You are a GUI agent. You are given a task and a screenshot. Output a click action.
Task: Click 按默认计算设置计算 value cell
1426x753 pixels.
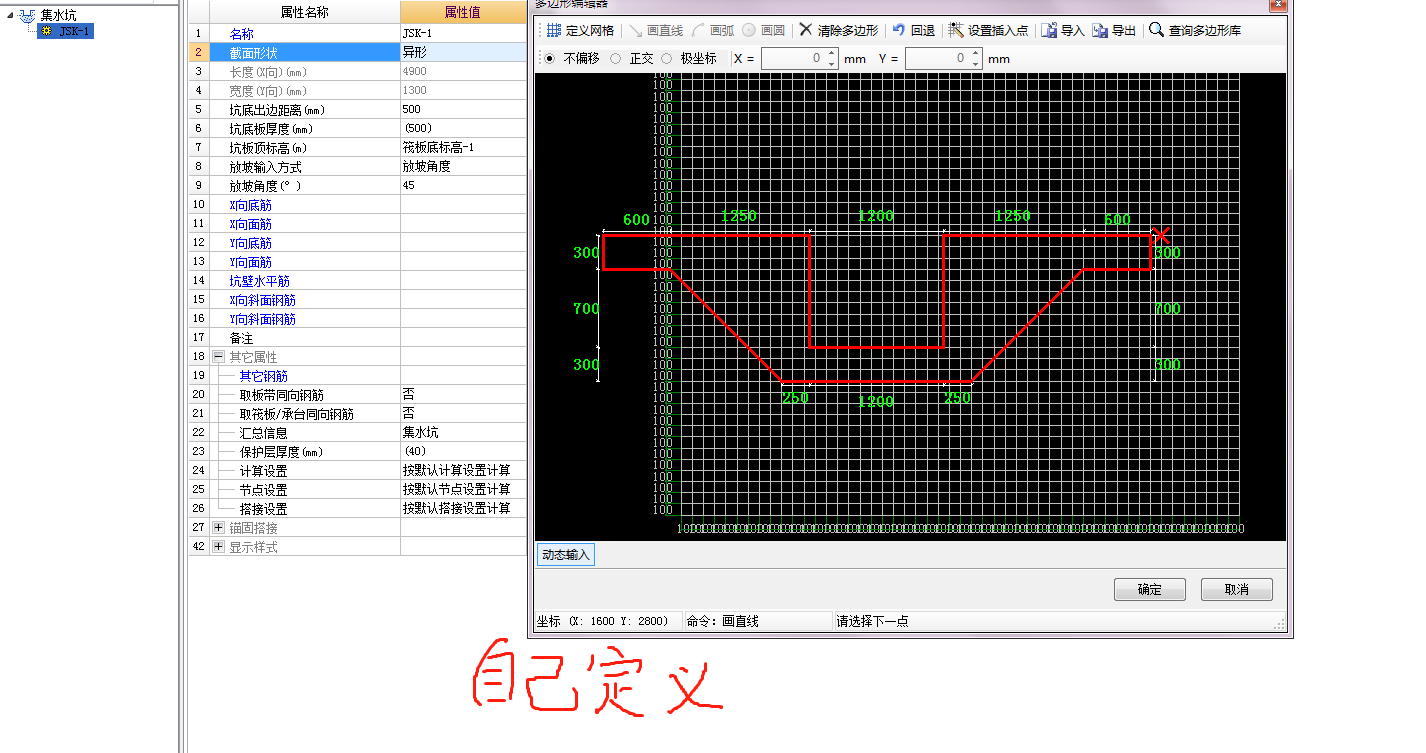point(463,470)
